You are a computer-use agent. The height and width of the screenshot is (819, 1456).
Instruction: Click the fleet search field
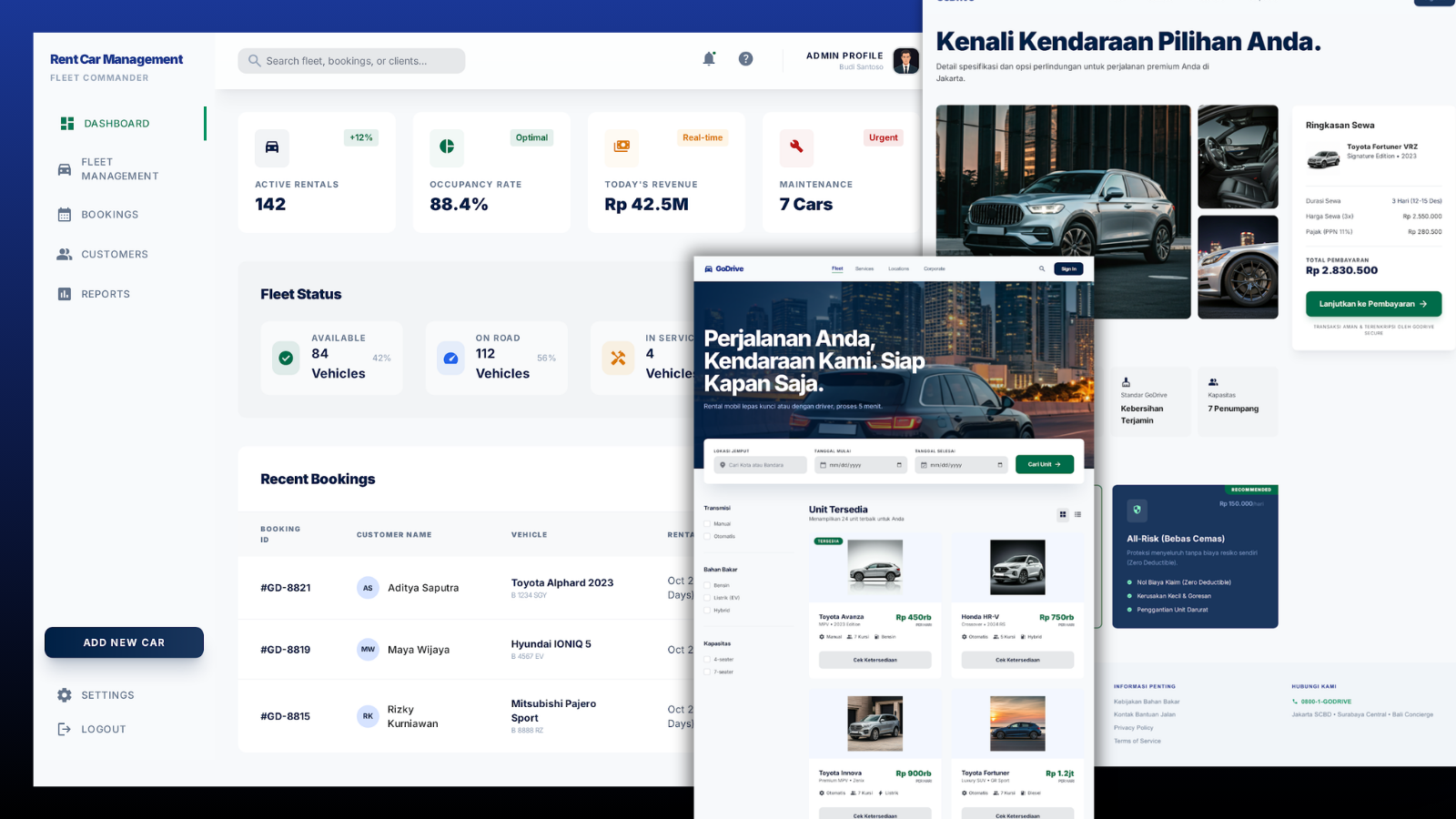pos(351,61)
